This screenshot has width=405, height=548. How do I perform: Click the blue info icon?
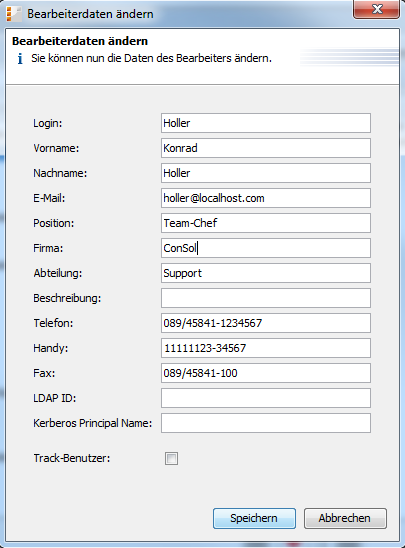pos(20,59)
